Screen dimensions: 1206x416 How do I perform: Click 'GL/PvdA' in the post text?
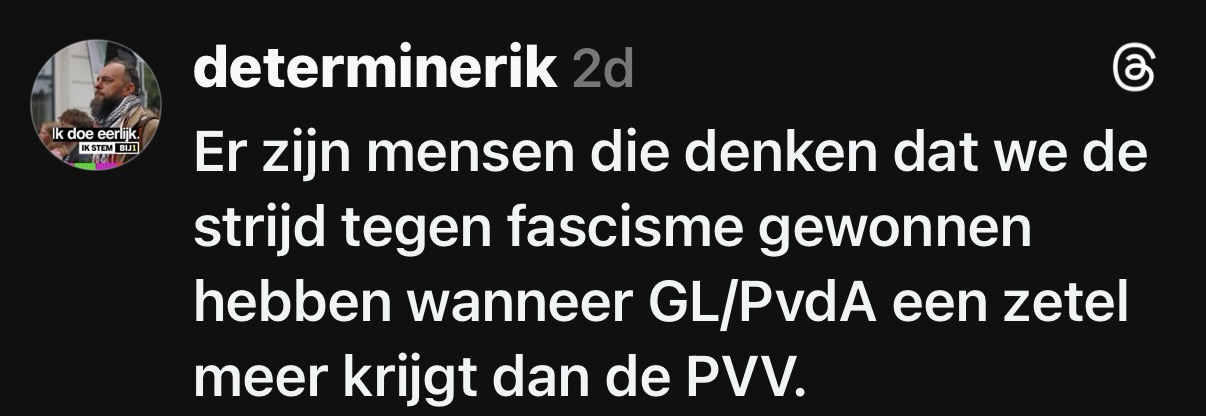(750, 305)
